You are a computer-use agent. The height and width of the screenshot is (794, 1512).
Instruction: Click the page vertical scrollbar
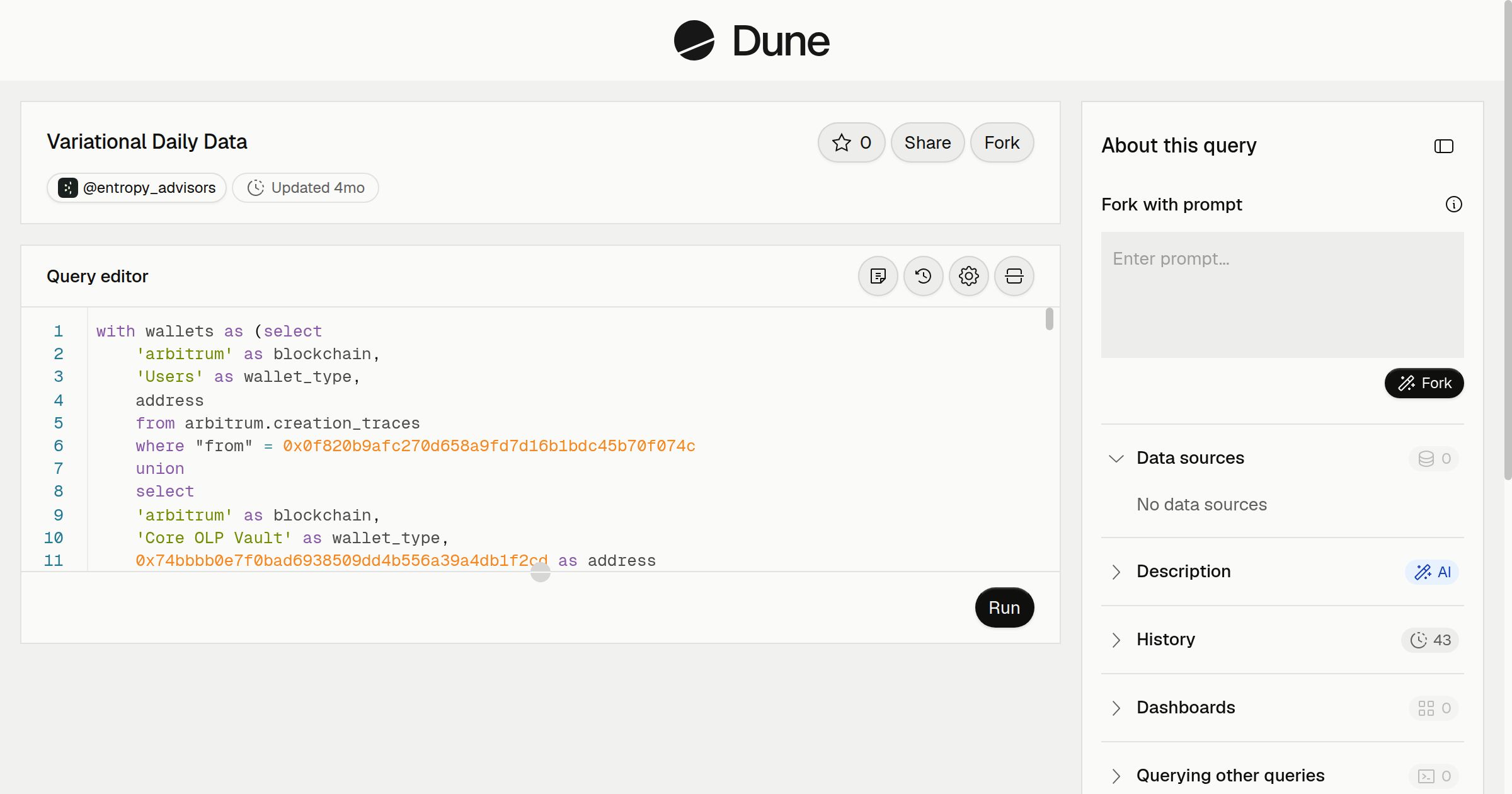(1508, 239)
